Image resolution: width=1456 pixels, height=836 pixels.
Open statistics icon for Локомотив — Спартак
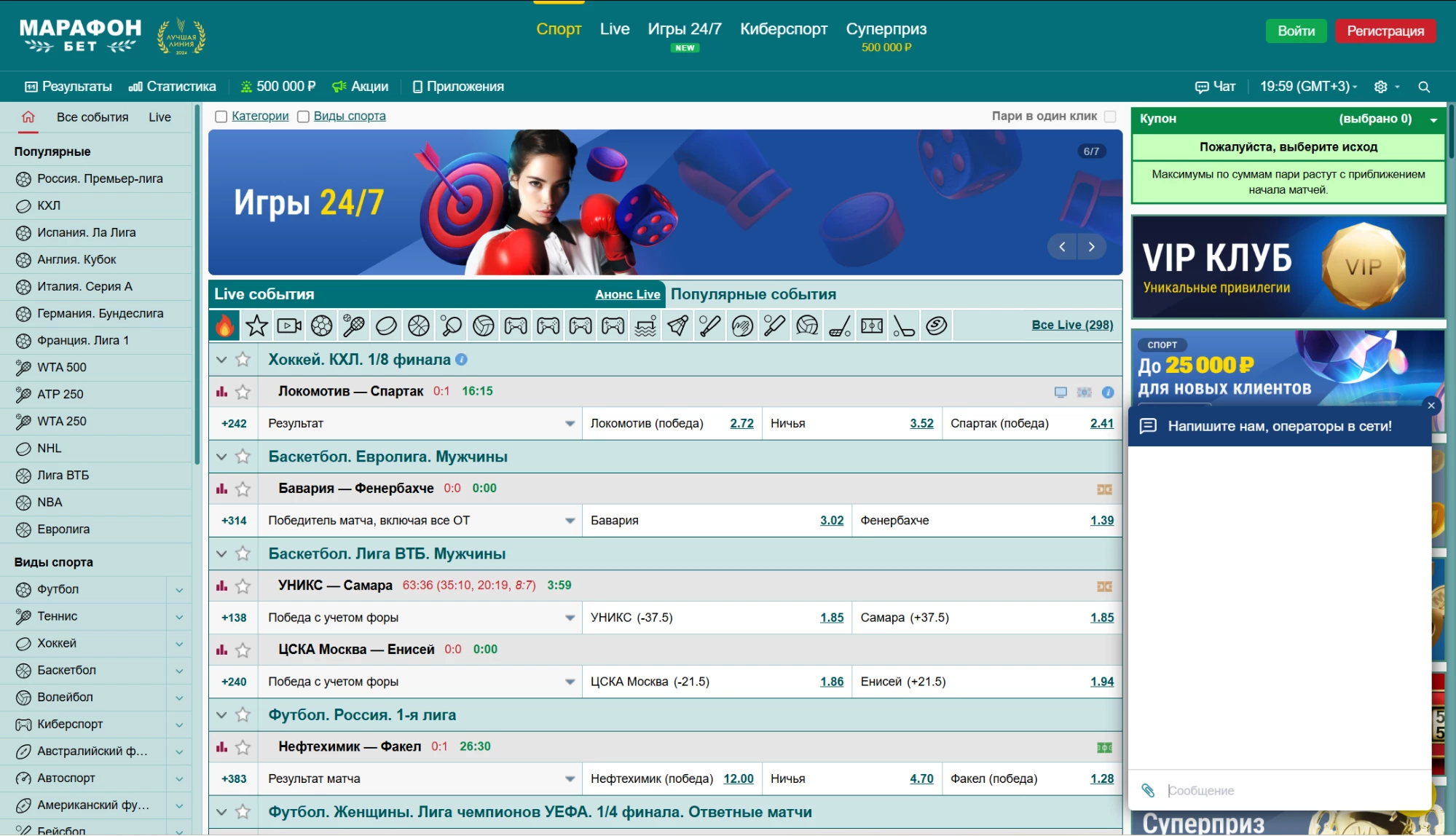tap(221, 392)
